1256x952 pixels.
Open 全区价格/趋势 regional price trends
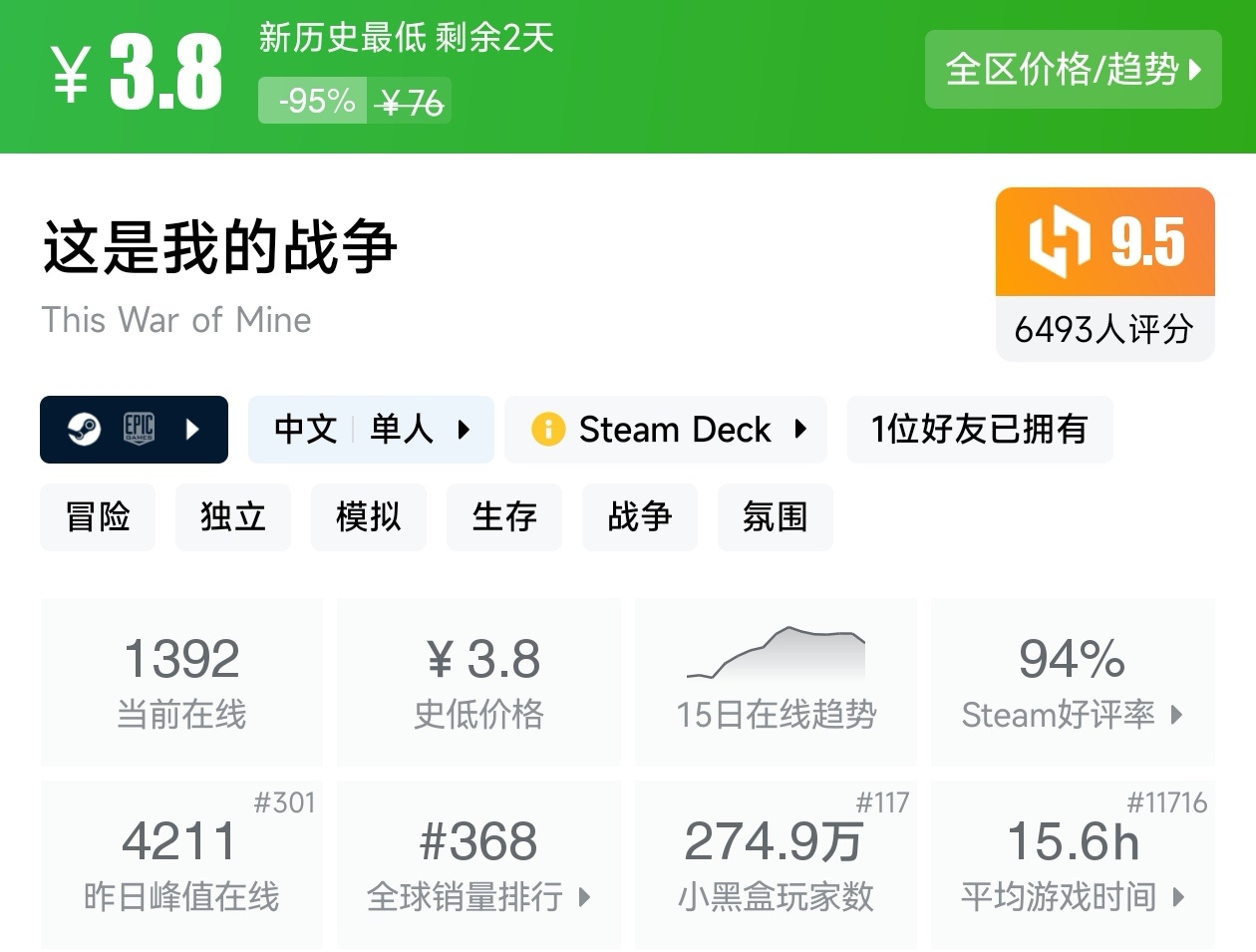click(x=1073, y=70)
